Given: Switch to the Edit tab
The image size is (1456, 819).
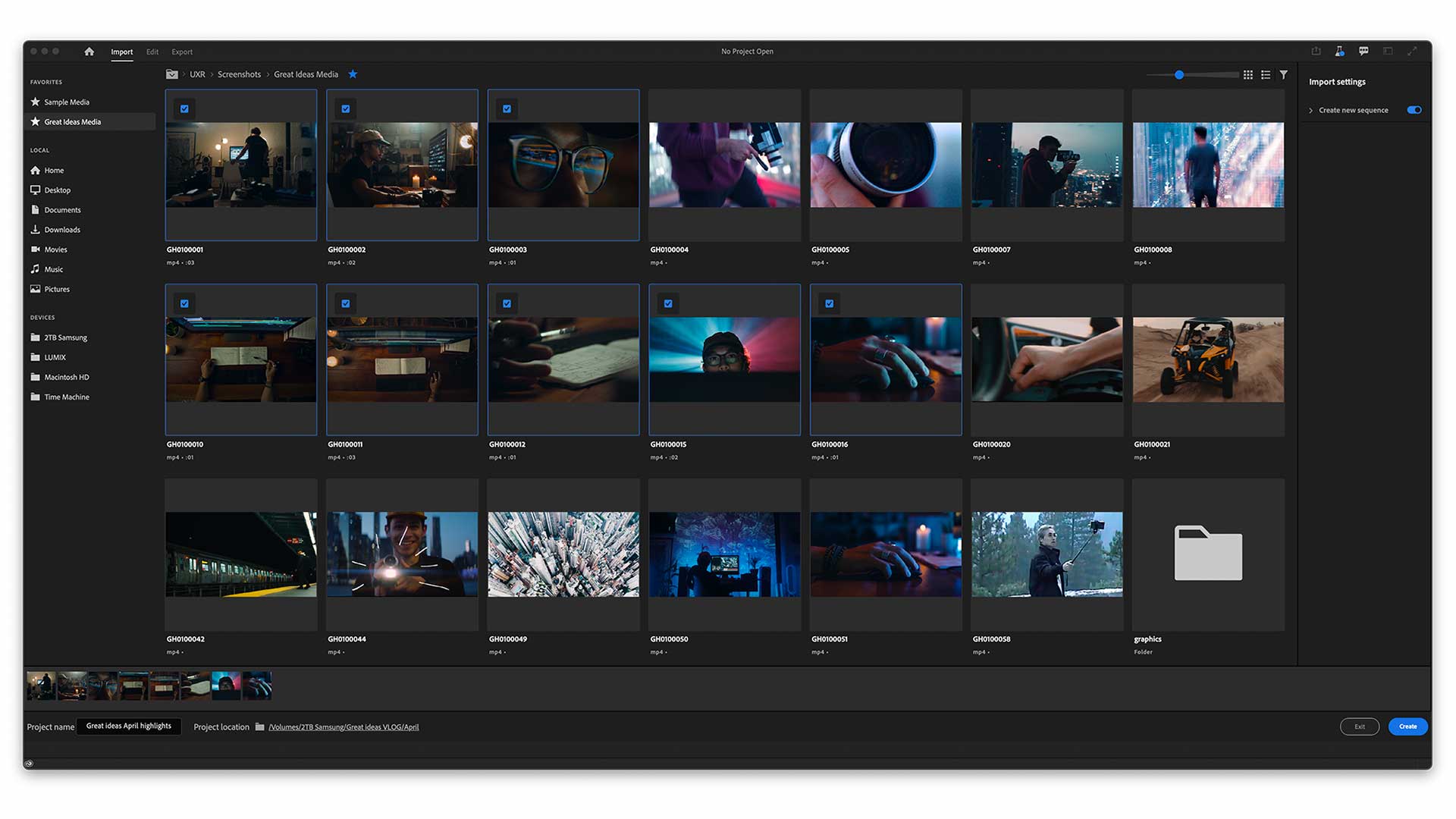Looking at the screenshot, I should click(152, 52).
